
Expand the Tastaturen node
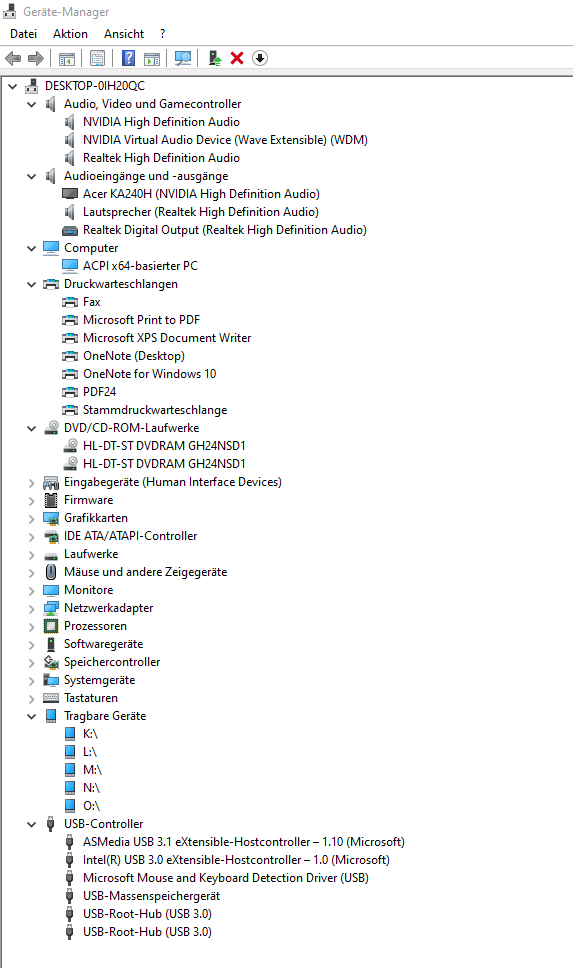pos(31,699)
